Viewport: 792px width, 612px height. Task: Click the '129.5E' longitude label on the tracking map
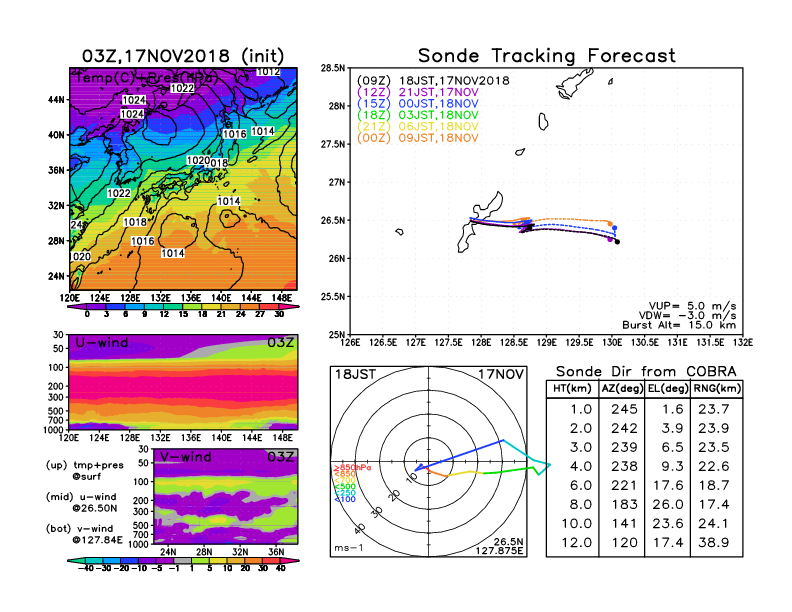pos(579,343)
